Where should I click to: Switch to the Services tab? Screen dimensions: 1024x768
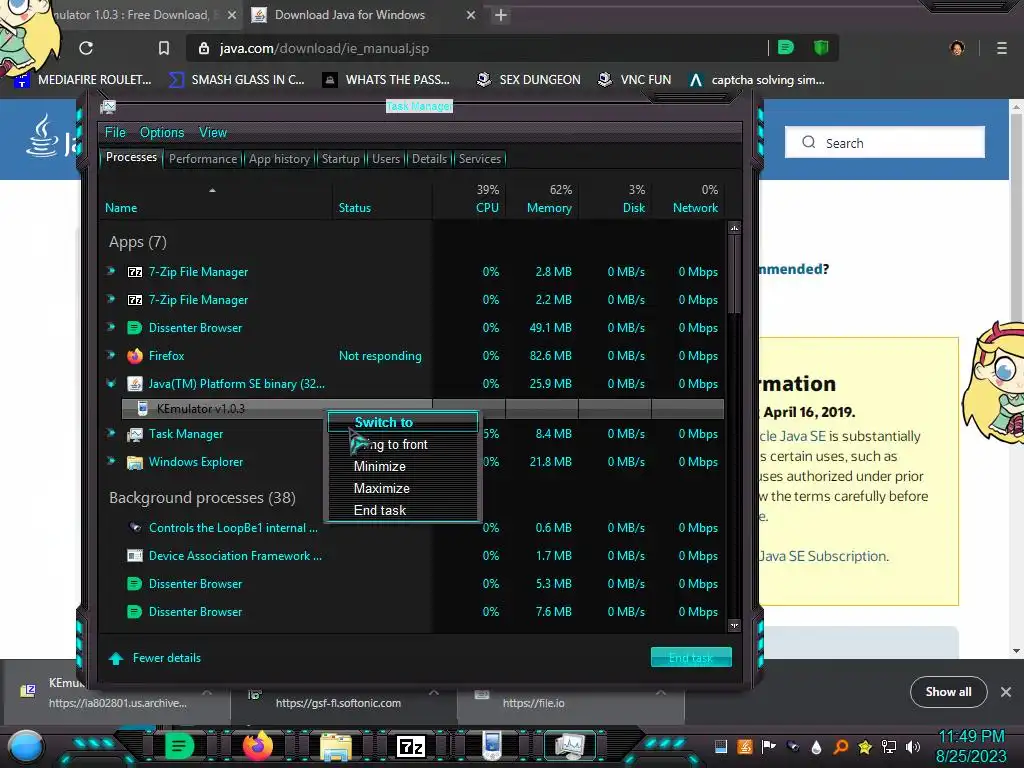480,159
